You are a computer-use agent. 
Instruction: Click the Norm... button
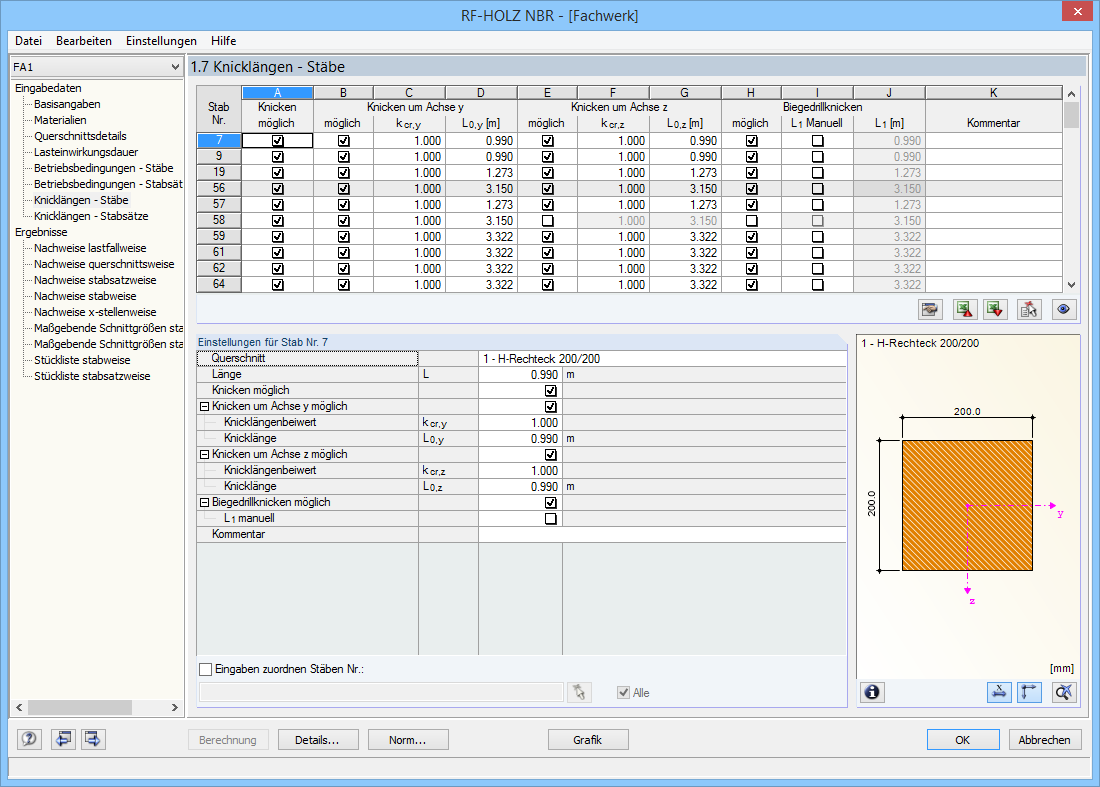click(408, 739)
